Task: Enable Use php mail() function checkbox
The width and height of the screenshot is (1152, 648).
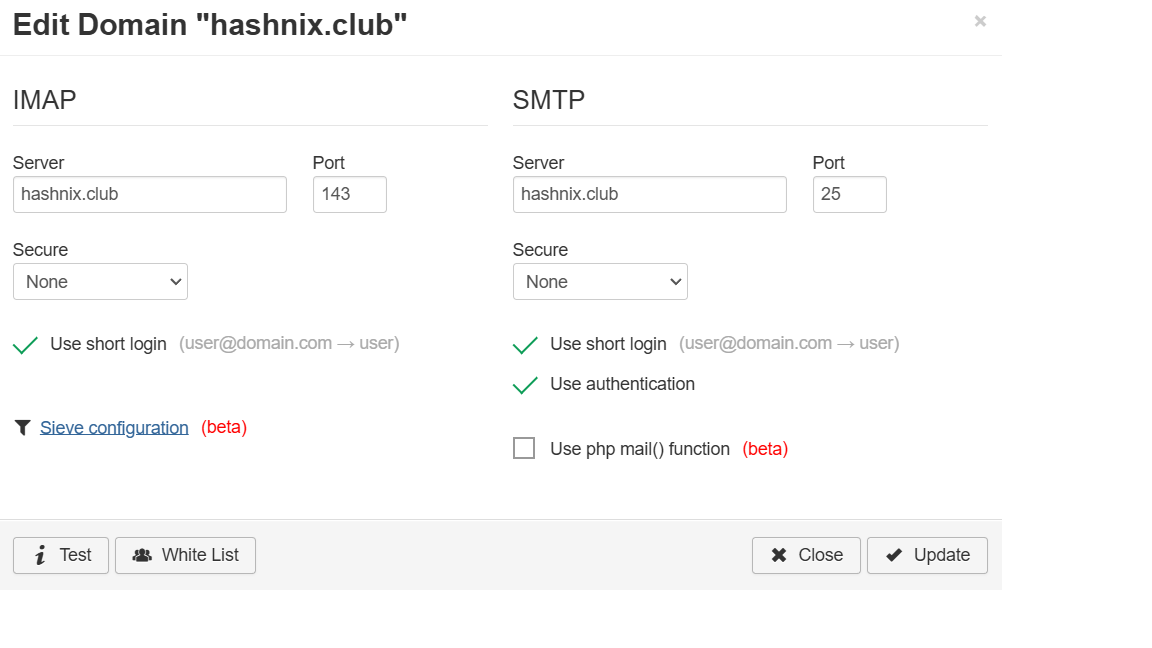Action: [524, 449]
